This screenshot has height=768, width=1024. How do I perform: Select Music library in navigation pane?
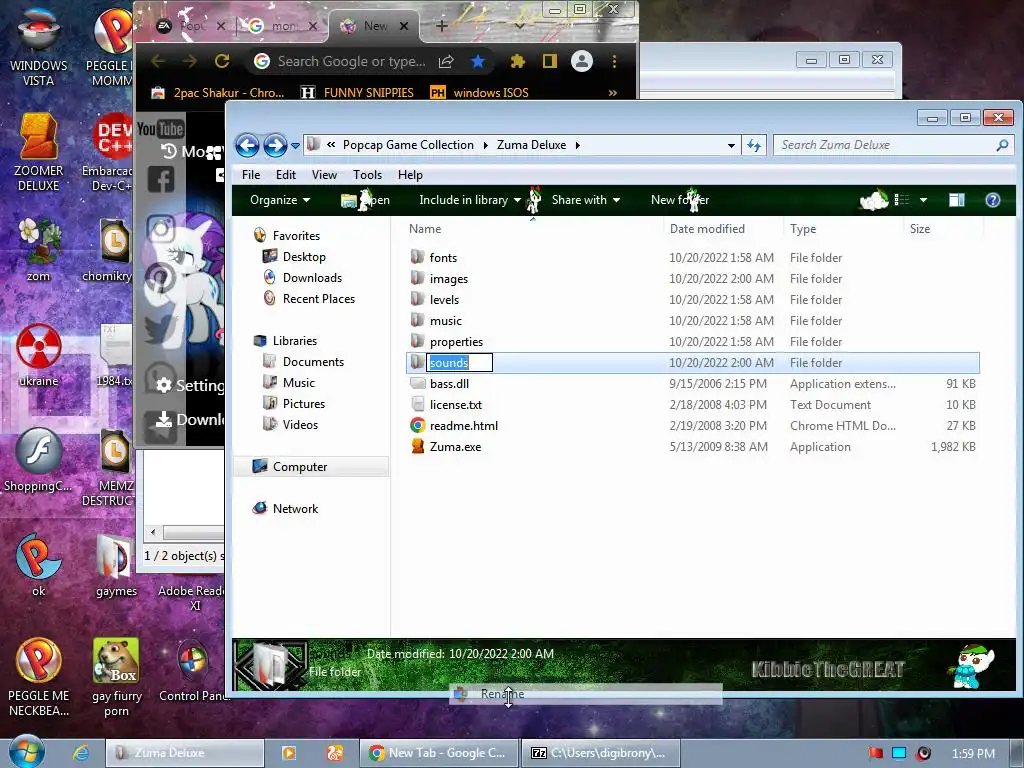coord(298,383)
